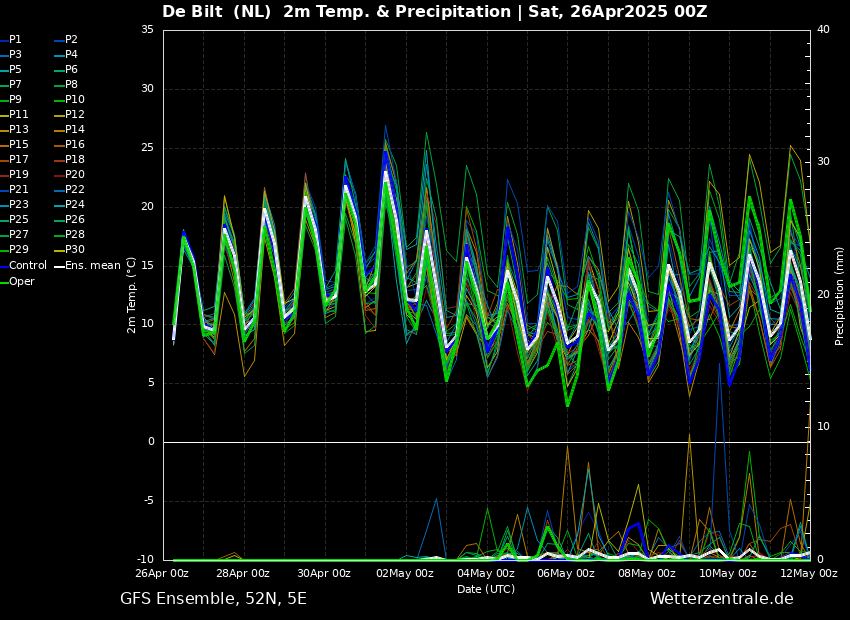Select the P16 legend label

(x=70, y=145)
